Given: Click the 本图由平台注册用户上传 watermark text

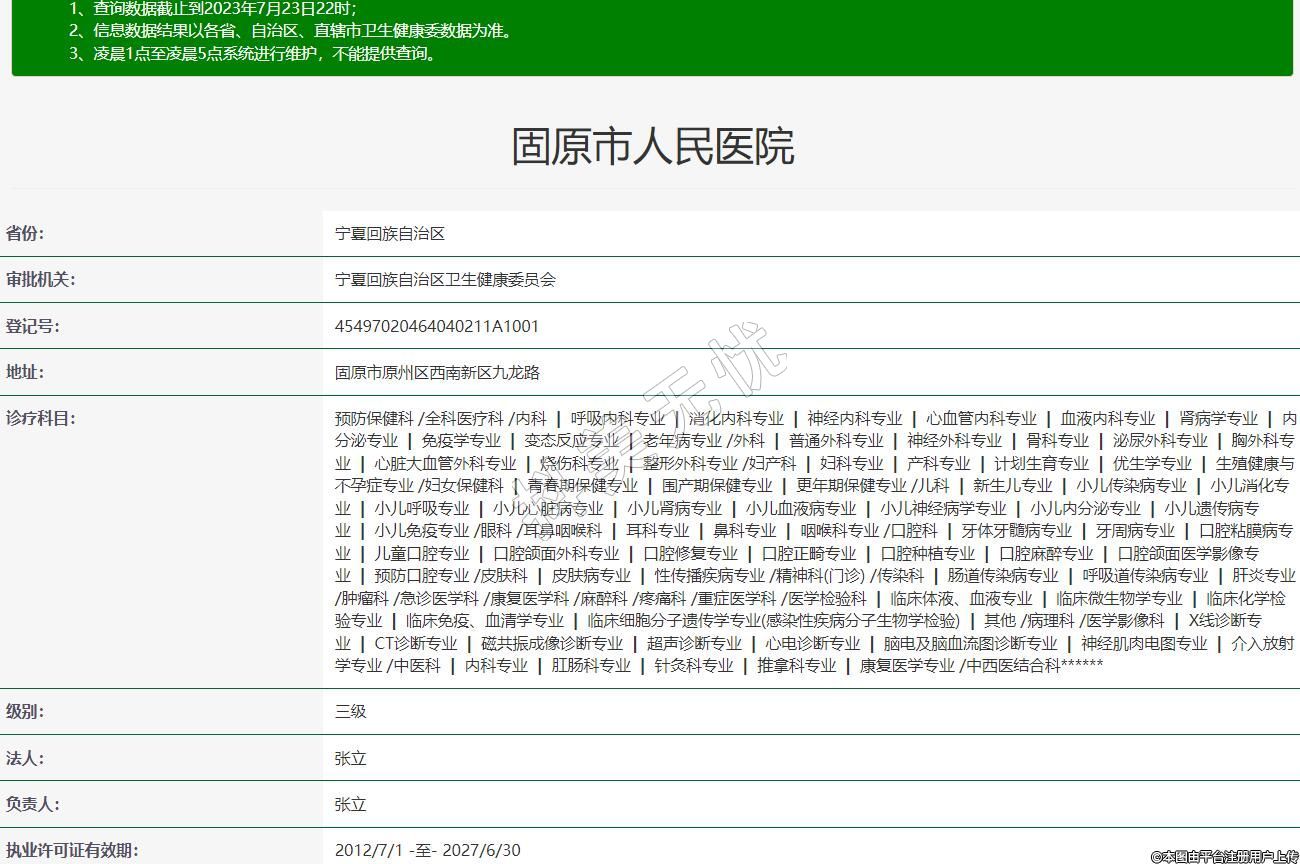Looking at the screenshot, I should [x=1224, y=856].
